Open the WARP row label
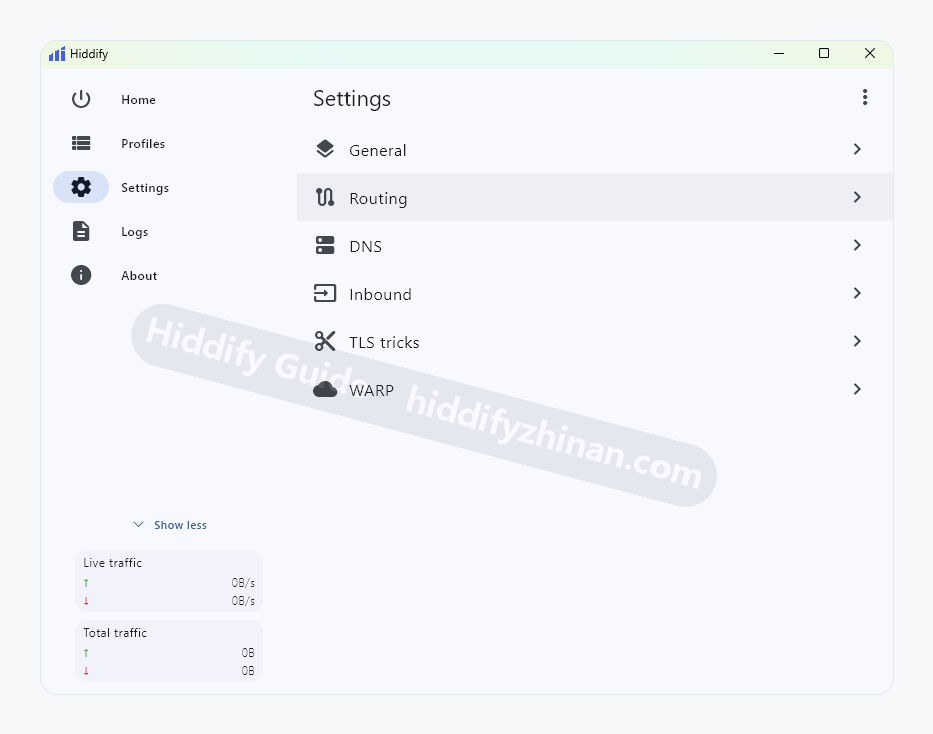Screen dimensions: 933x734 pos(371,391)
